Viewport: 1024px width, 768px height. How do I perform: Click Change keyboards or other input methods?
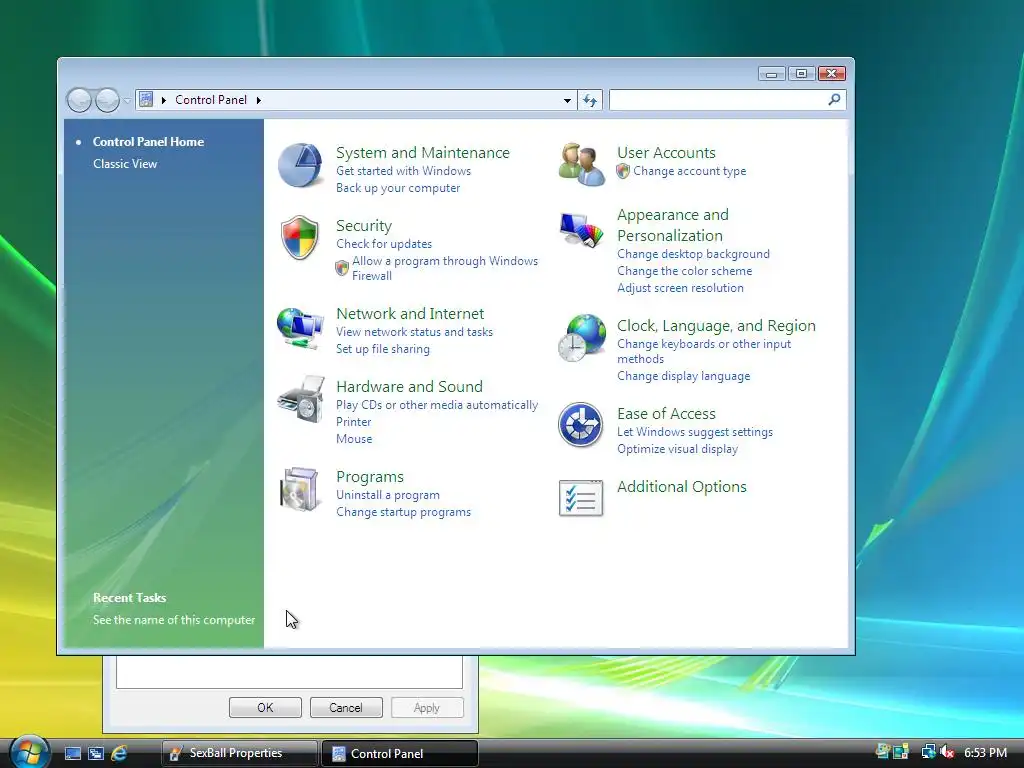[x=704, y=351]
